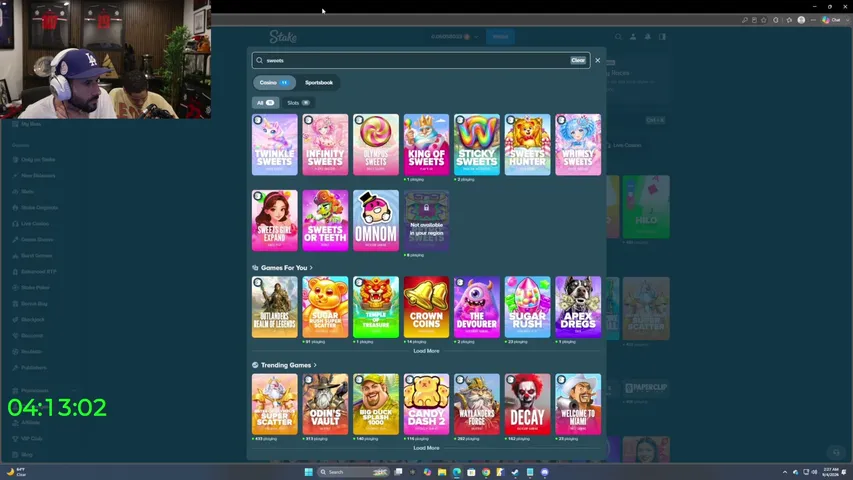Image resolution: width=853 pixels, height=480 pixels.
Task: Show hidden system tray icons
Action: [x=784, y=472]
